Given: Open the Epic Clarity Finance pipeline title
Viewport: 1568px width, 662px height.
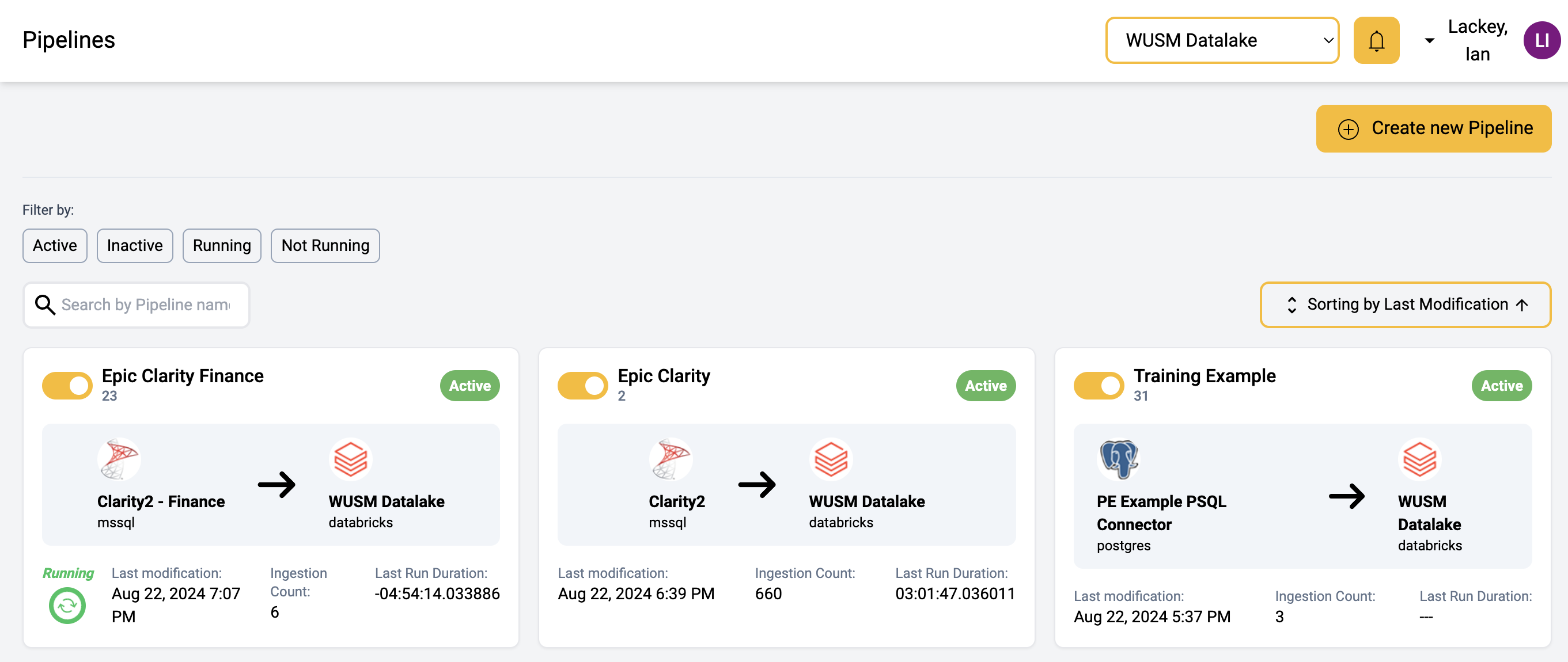Looking at the screenshot, I should point(183,376).
